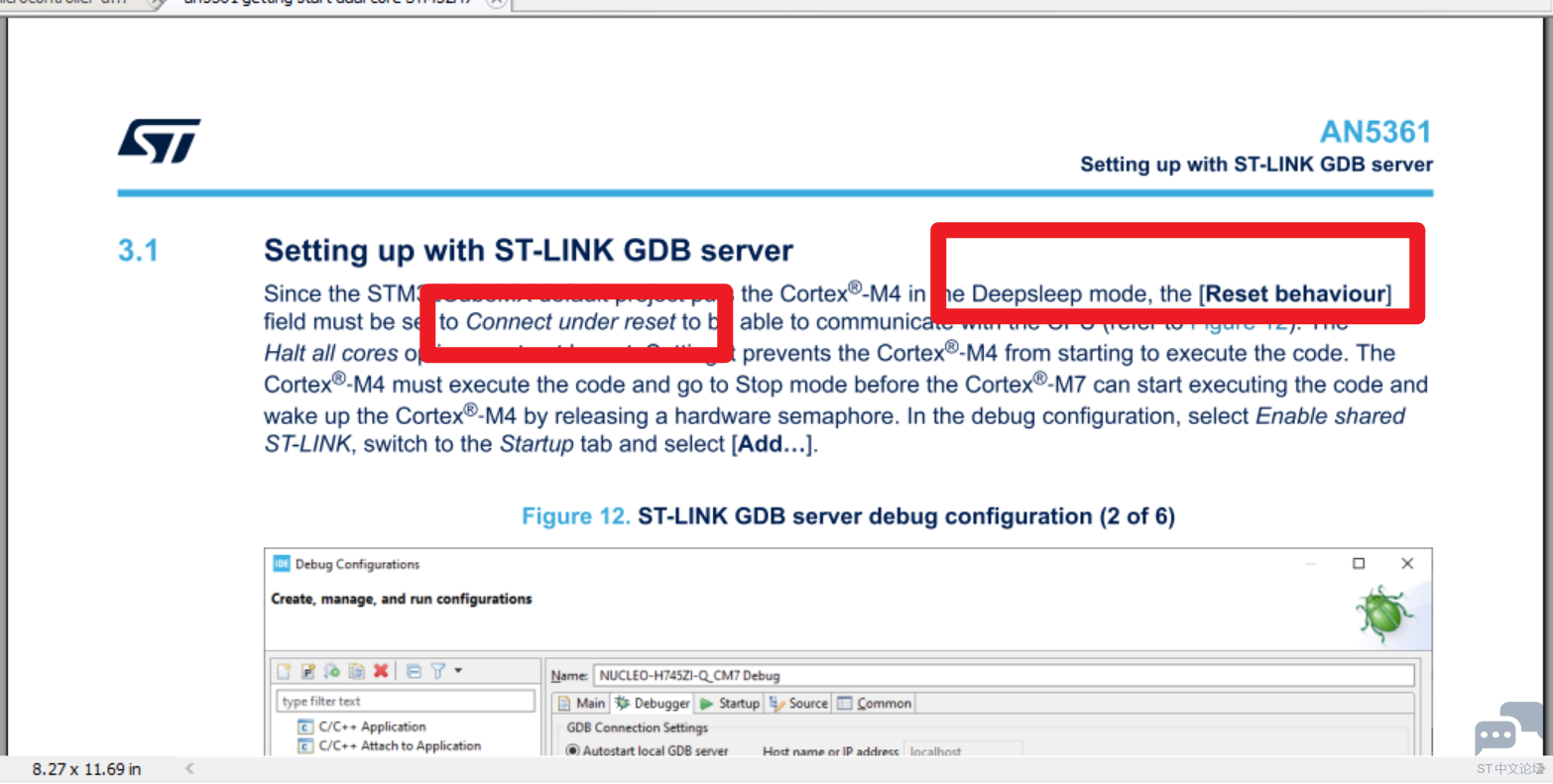
Task: Select C/C++ Attach to Application item
Action: coord(390,745)
